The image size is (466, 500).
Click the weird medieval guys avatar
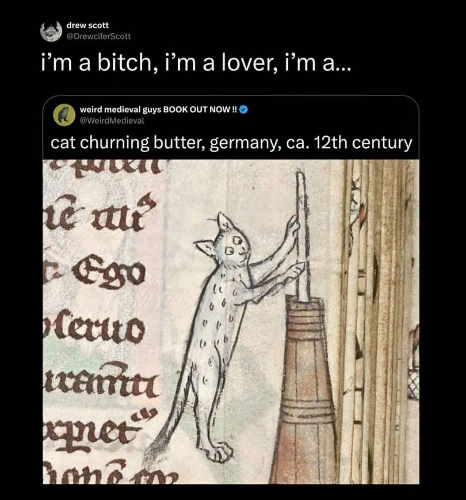click(x=64, y=115)
